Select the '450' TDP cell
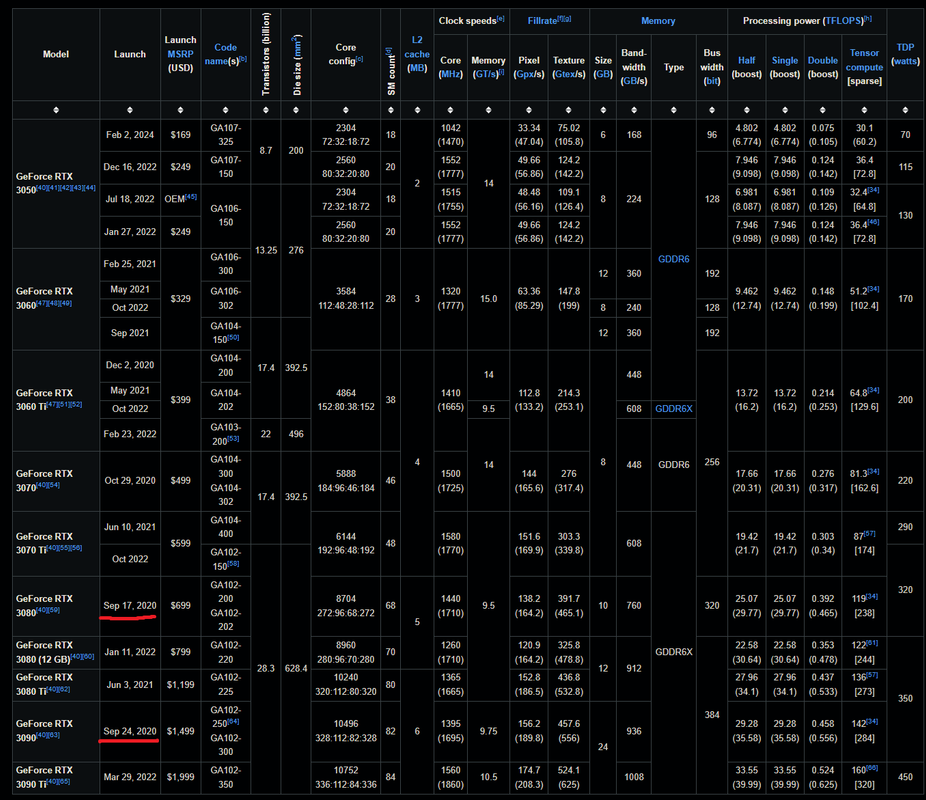This screenshot has height=800, width=926. (x=905, y=778)
